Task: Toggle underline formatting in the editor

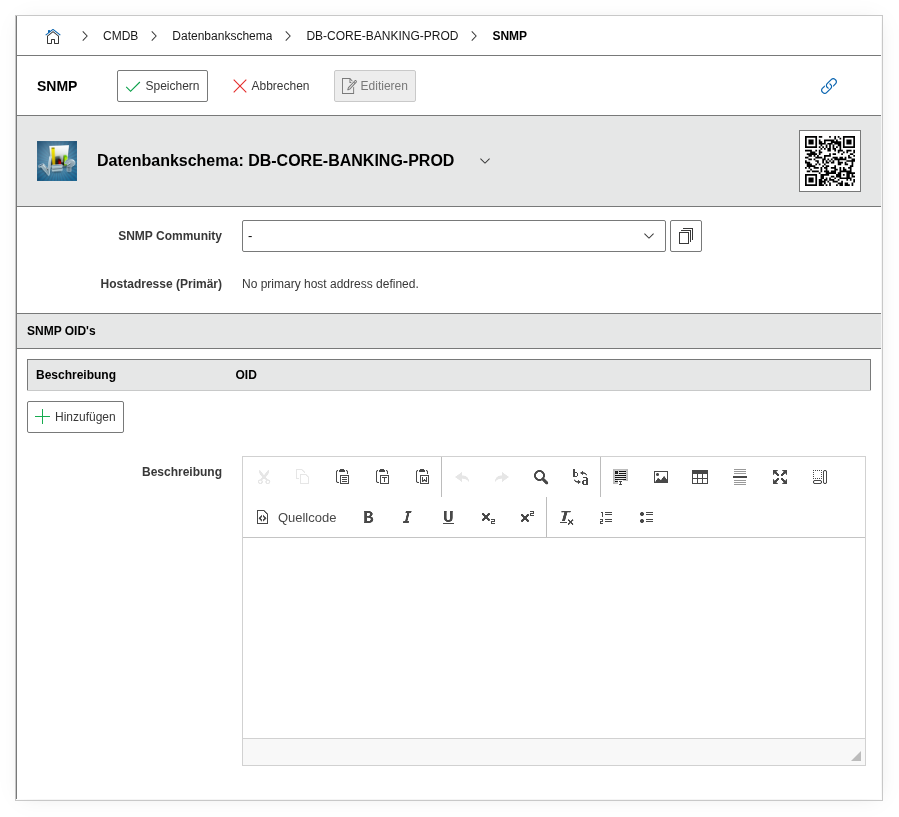Action: point(448,517)
